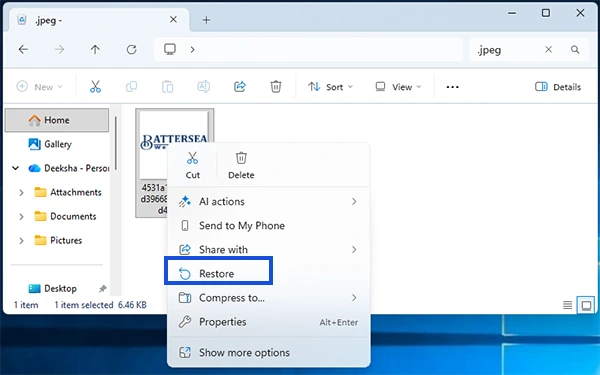Collapse the Deeksha - Personal OneDrive tree

[x=15, y=168]
